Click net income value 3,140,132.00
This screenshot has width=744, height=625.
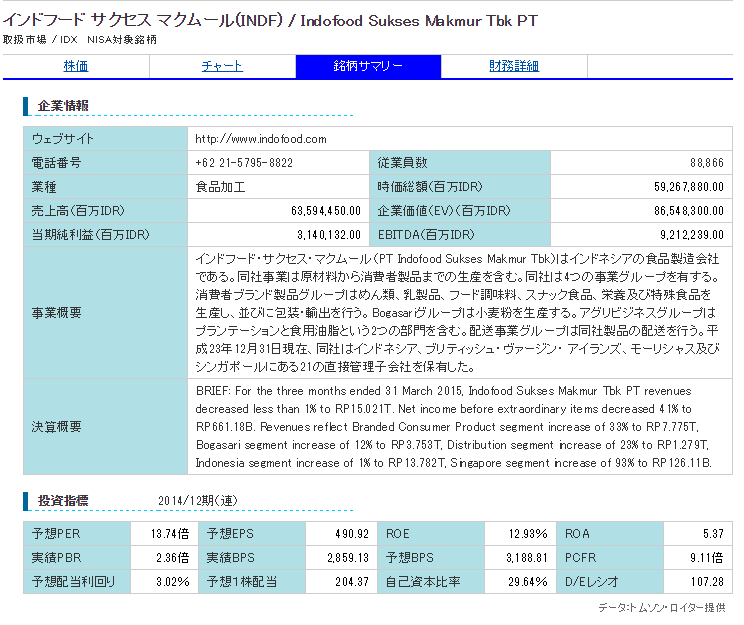329,235
